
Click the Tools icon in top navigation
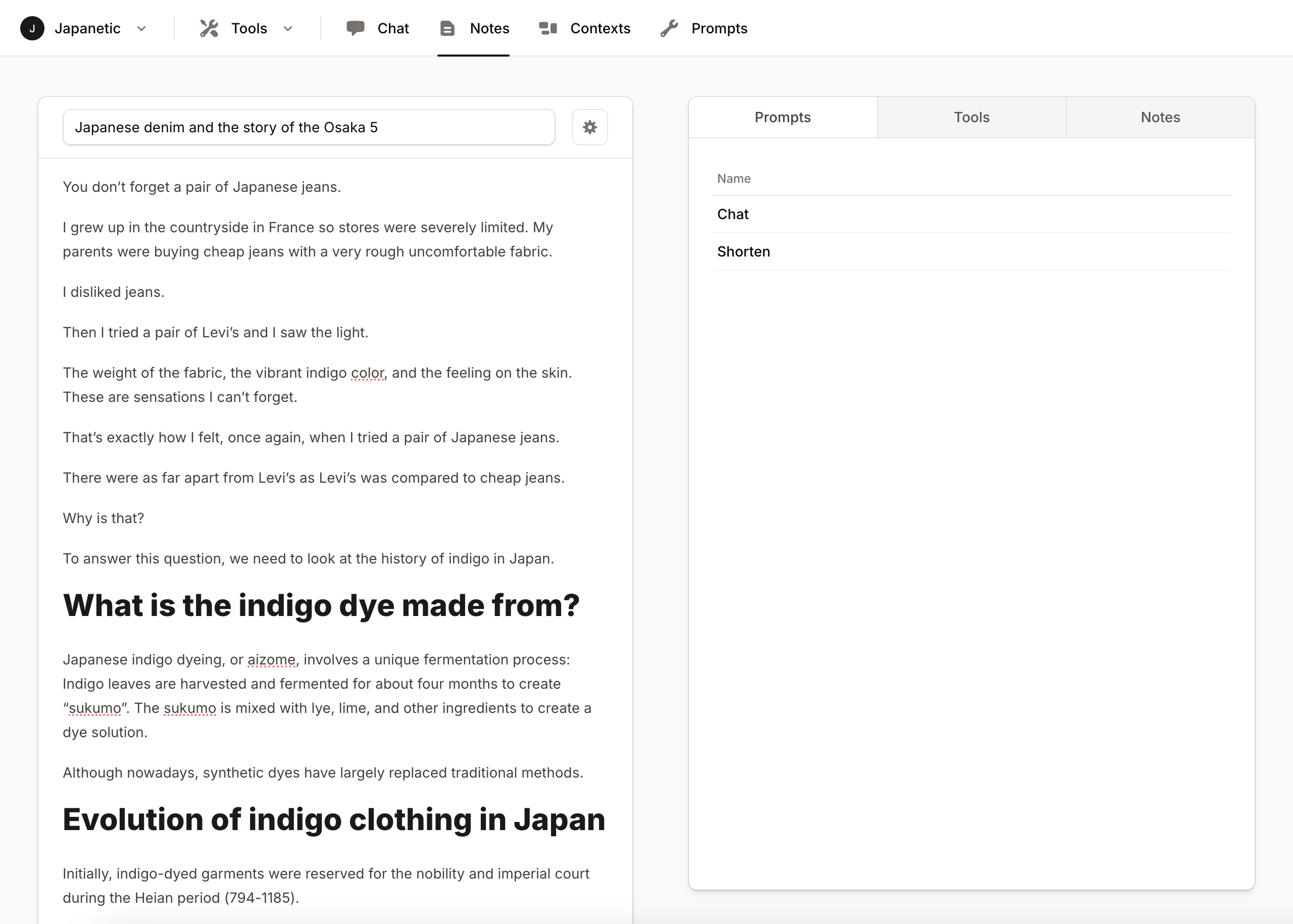tap(210, 28)
